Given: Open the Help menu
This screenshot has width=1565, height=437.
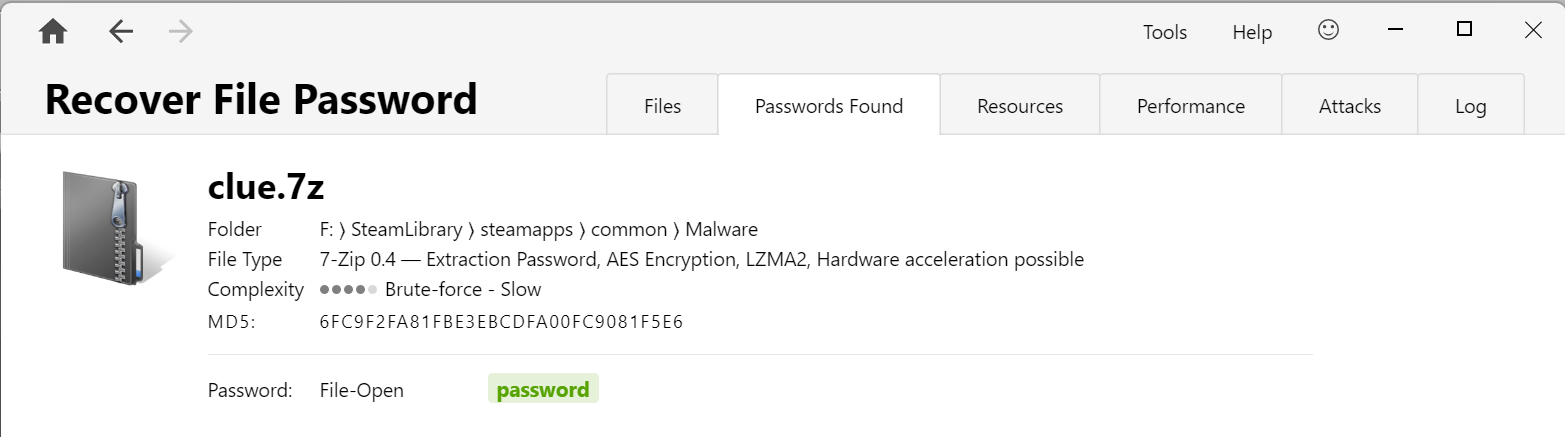Looking at the screenshot, I should [x=1252, y=32].
